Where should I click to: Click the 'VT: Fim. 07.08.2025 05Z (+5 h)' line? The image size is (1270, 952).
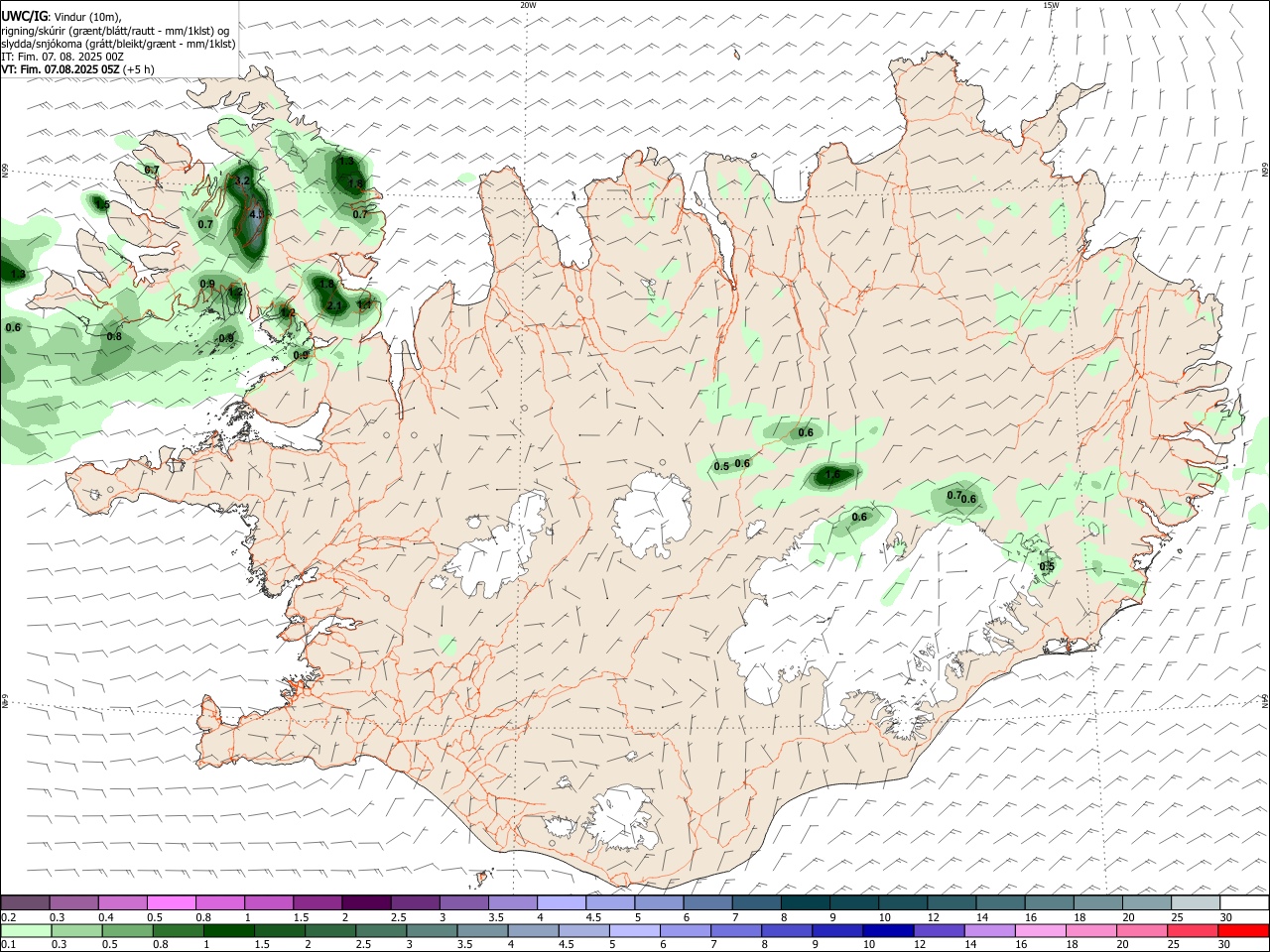tap(77, 69)
